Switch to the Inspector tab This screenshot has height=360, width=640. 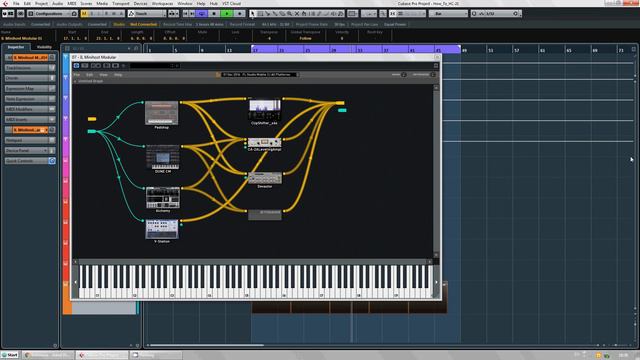[x=16, y=47]
